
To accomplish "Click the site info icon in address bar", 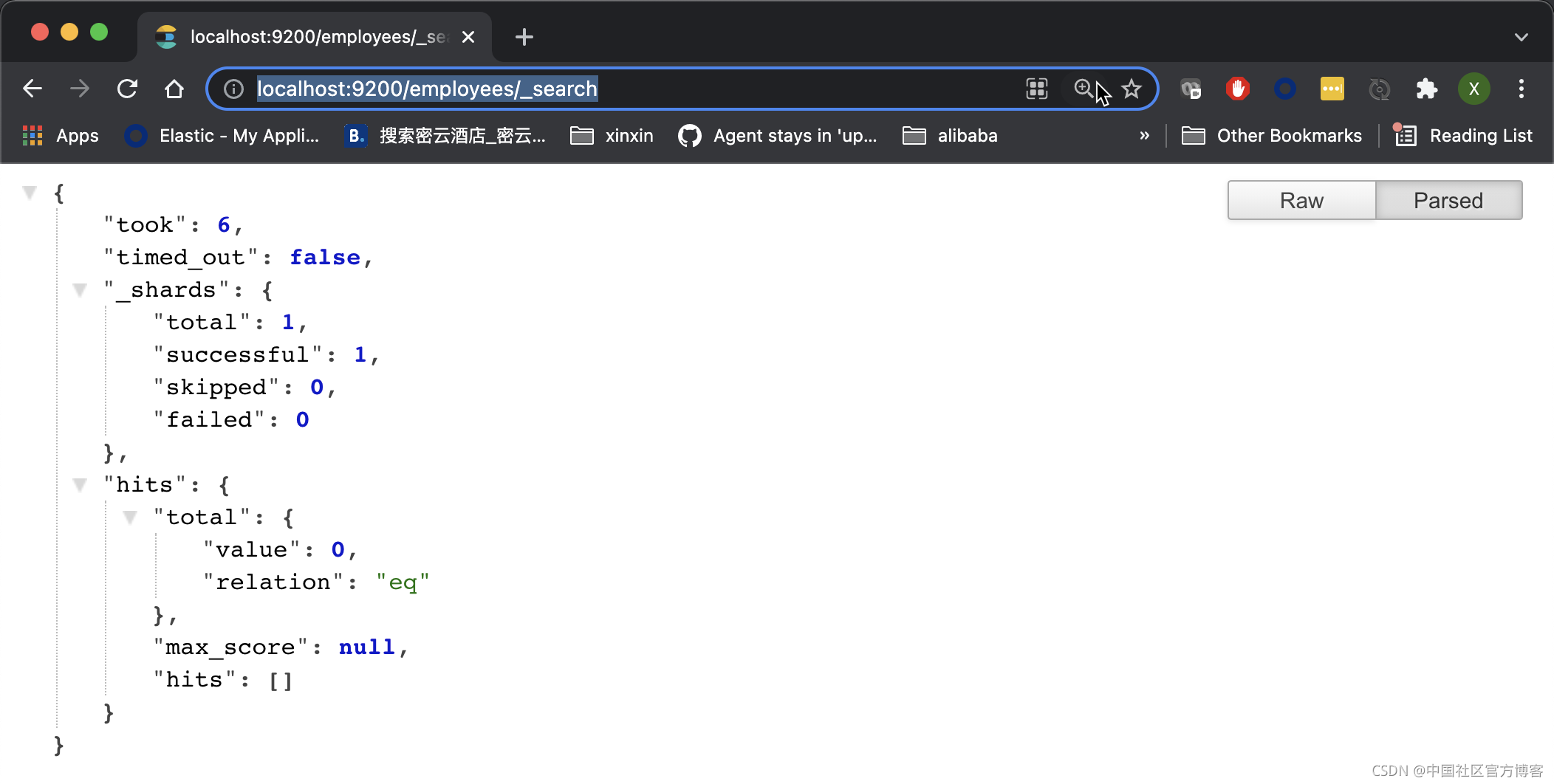I will [x=233, y=89].
